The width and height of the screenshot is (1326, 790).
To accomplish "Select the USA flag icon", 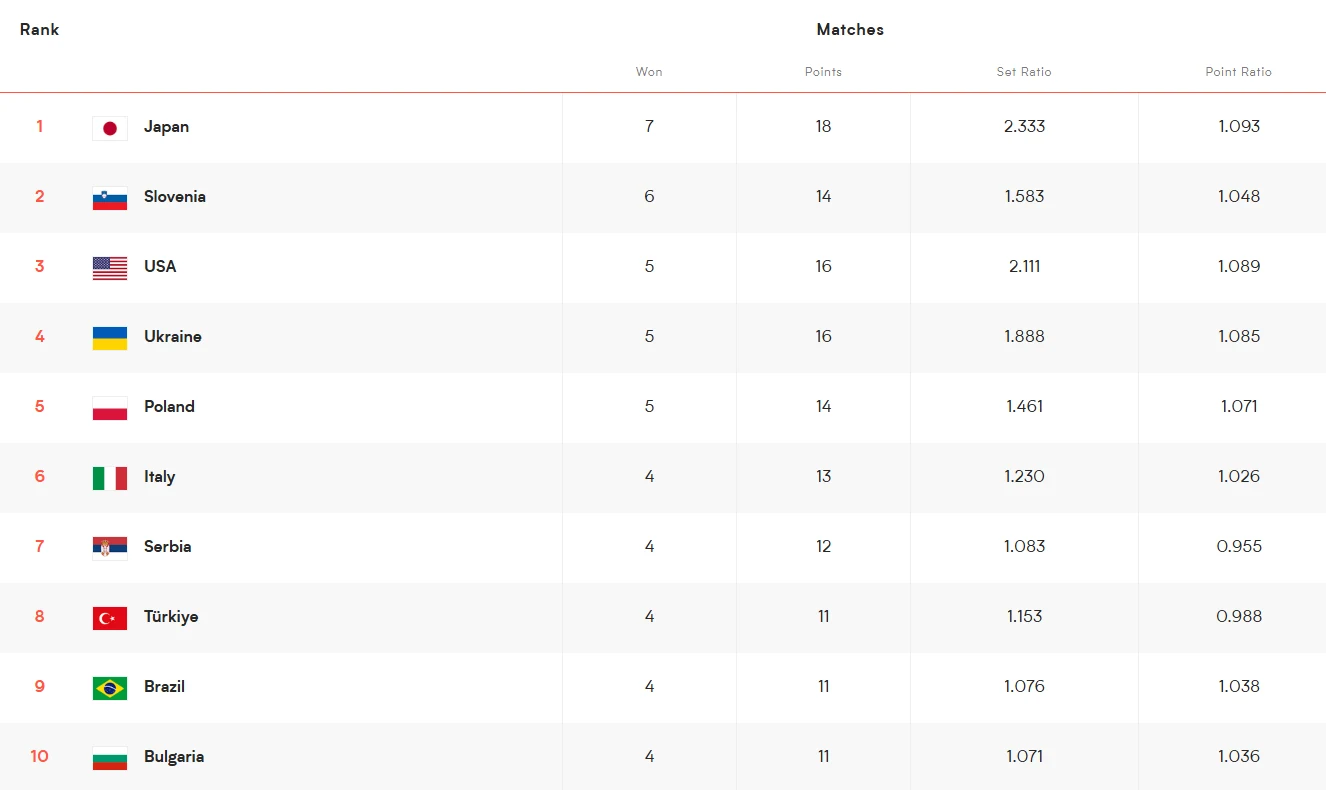I will pyautogui.click(x=110, y=268).
